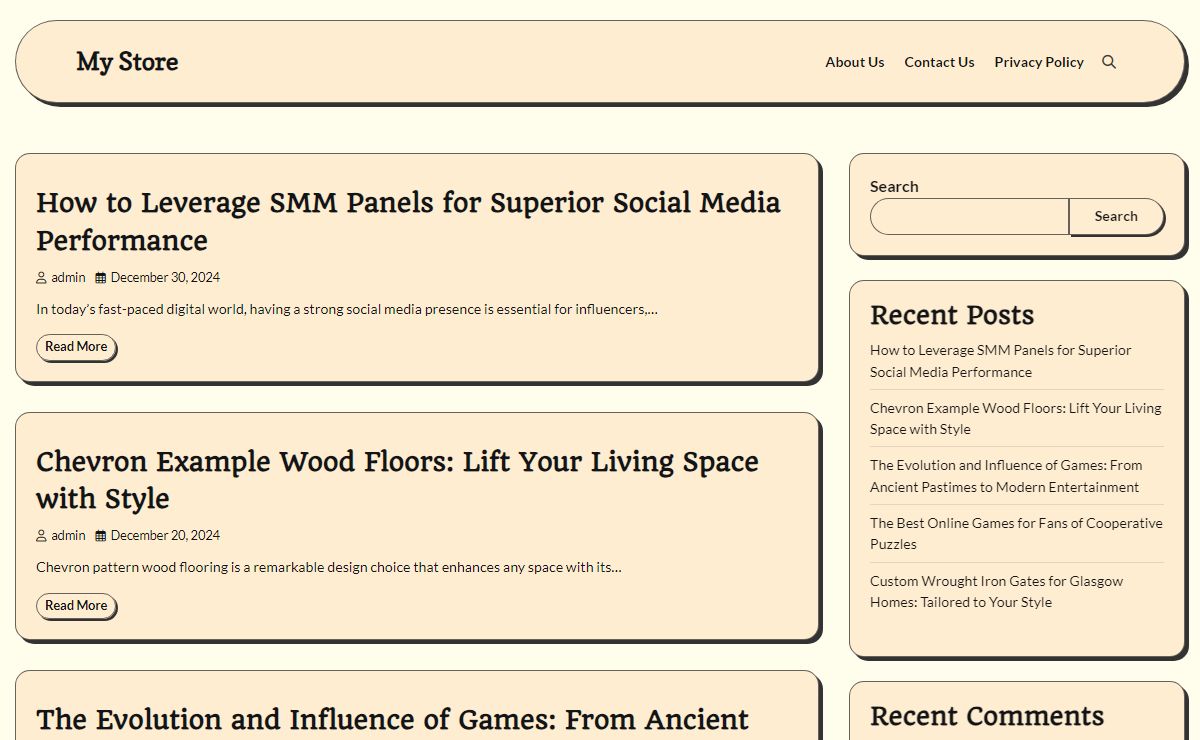This screenshot has height=740, width=1200.
Task: Click the Search label above the input
Action: click(x=894, y=187)
